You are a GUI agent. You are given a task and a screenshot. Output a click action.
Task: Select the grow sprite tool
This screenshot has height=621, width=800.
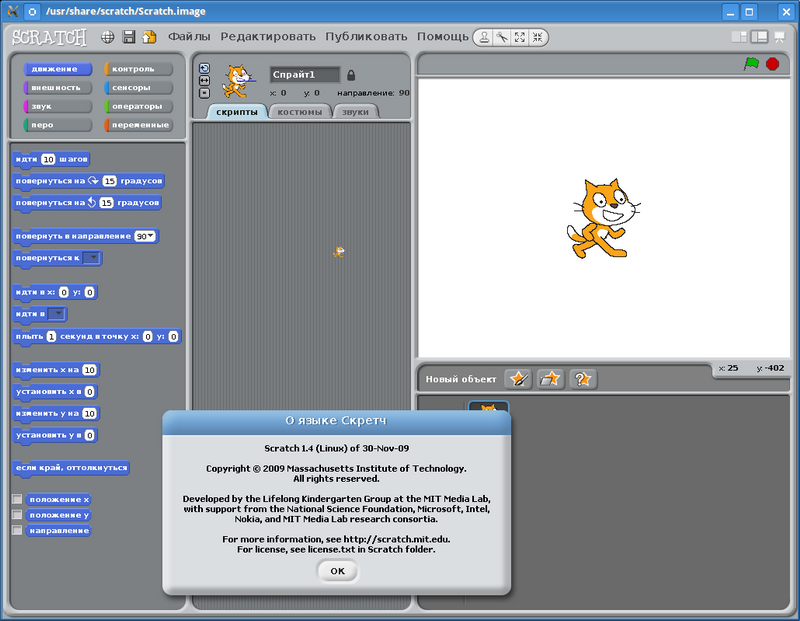point(519,37)
